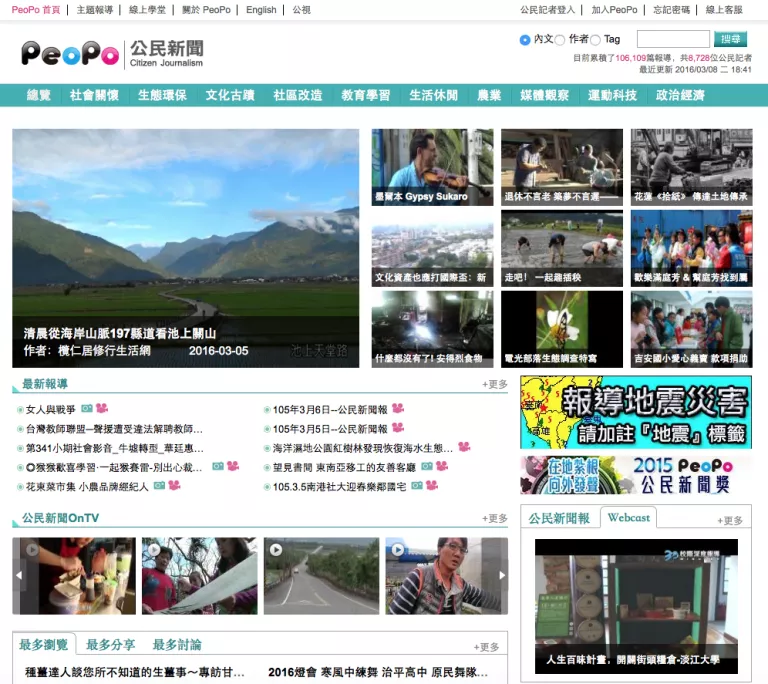The image size is (768, 684).
Task: Click camera icon beside 猴猴歡喜學習 headline
Action: 218,466
